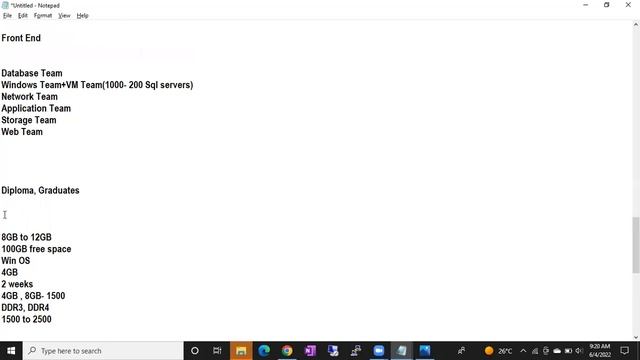Open Cortana circle icon
The width and height of the screenshot is (640, 360).
click(195, 351)
